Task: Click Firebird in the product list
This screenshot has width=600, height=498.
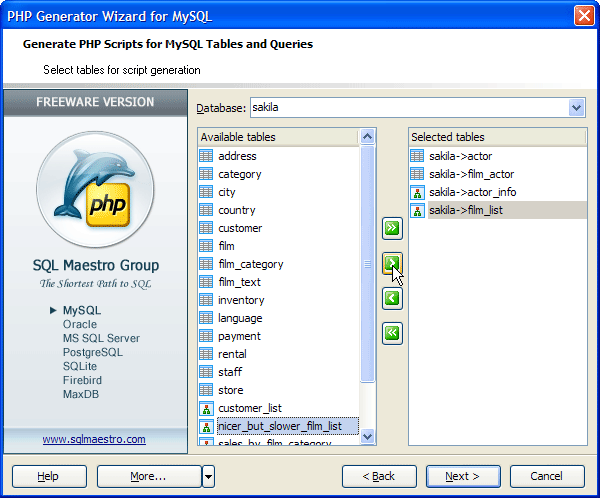Action: pyautogui.click(x=82, y=380)
